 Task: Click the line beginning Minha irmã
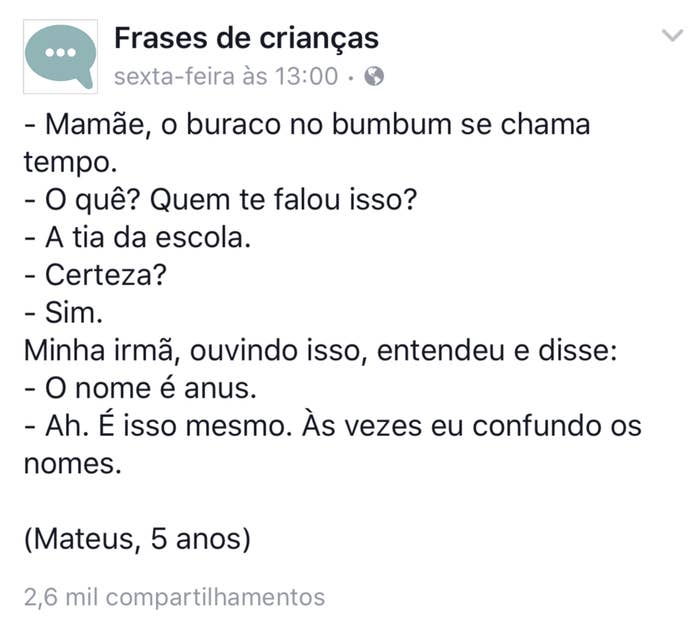321,351
